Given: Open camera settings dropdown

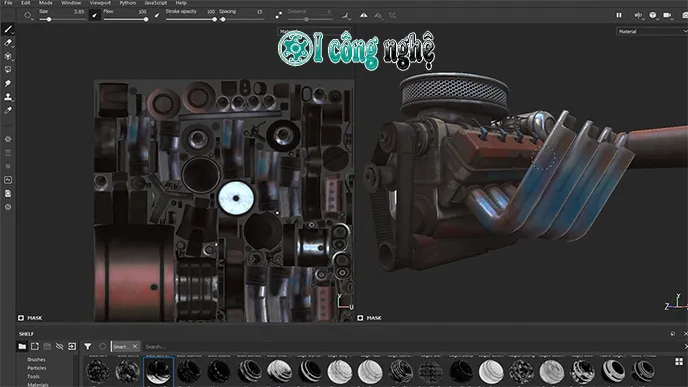Looking at the screenshot, I should pos(668,15).
